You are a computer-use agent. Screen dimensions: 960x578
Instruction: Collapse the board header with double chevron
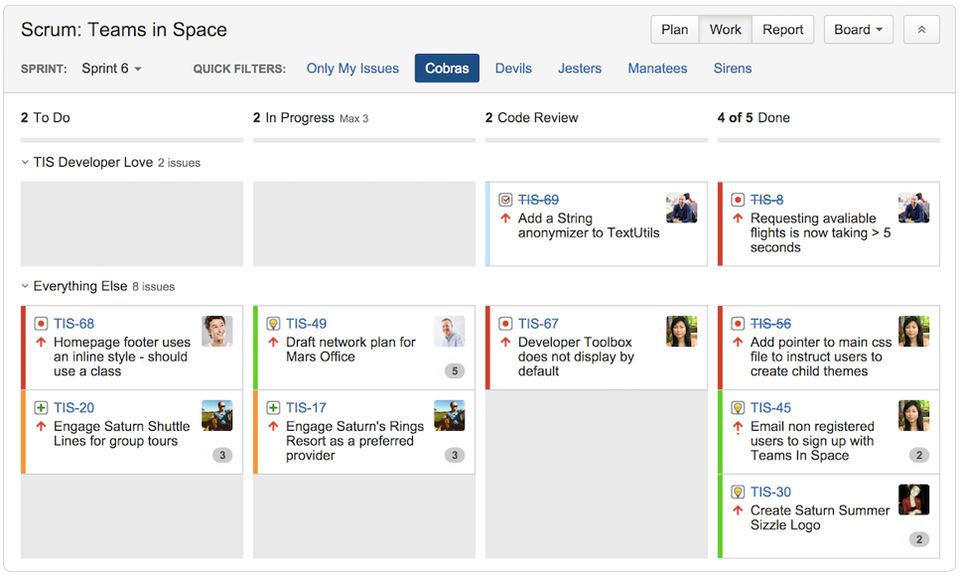pos(921,29)
